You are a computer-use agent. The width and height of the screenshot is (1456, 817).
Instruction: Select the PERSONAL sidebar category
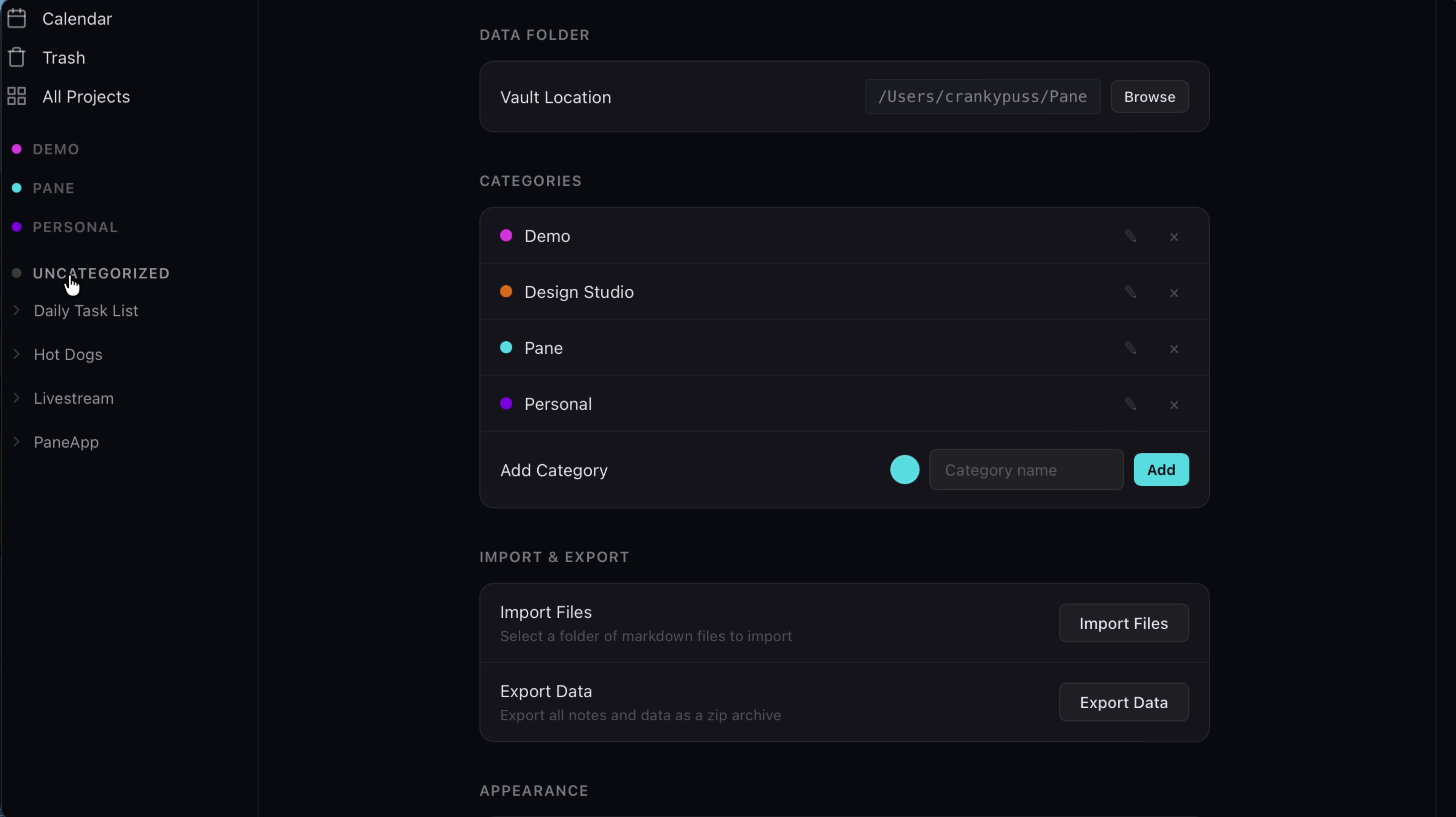pos(75,227)
